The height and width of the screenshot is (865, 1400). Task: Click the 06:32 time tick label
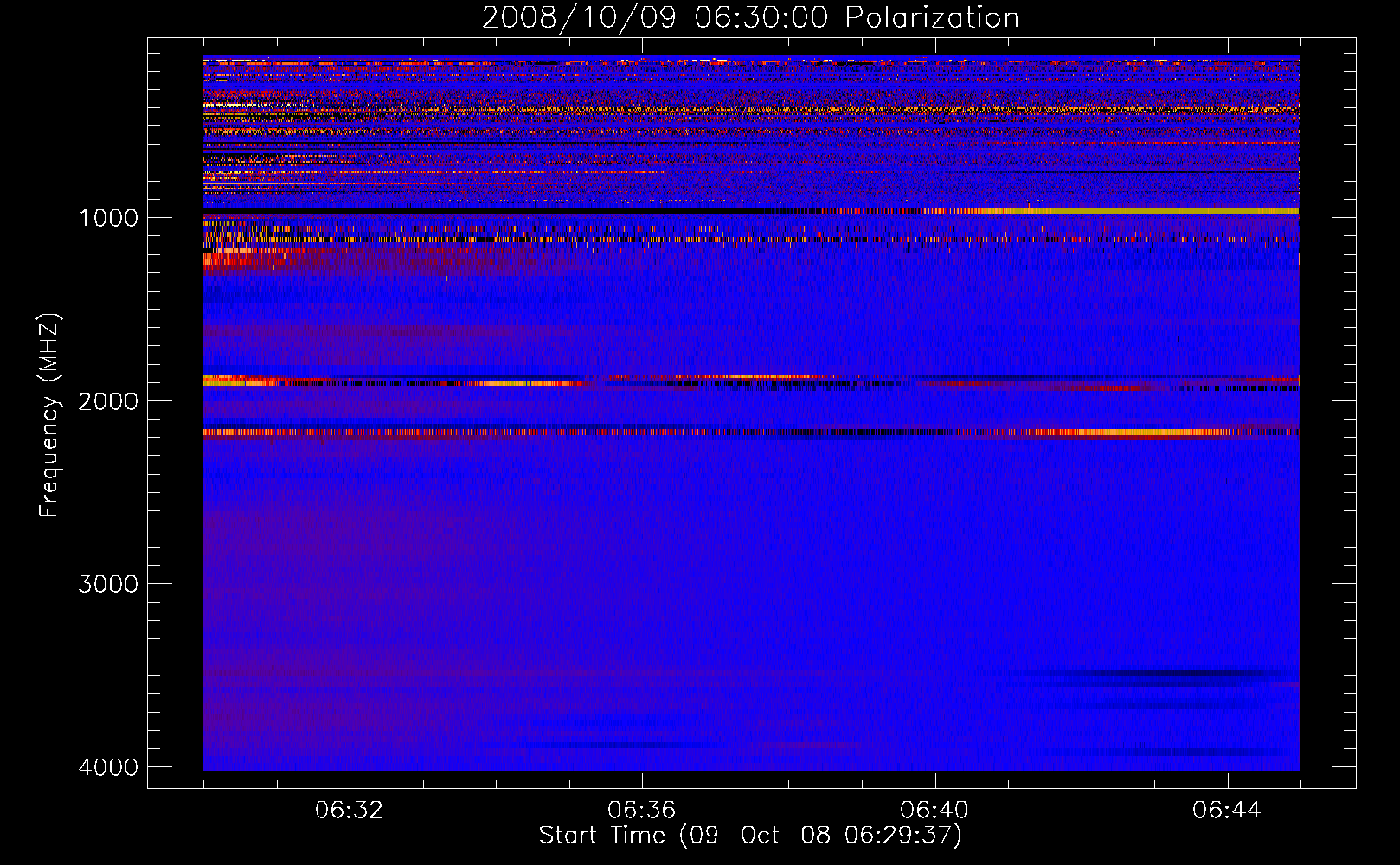[350, 810]
